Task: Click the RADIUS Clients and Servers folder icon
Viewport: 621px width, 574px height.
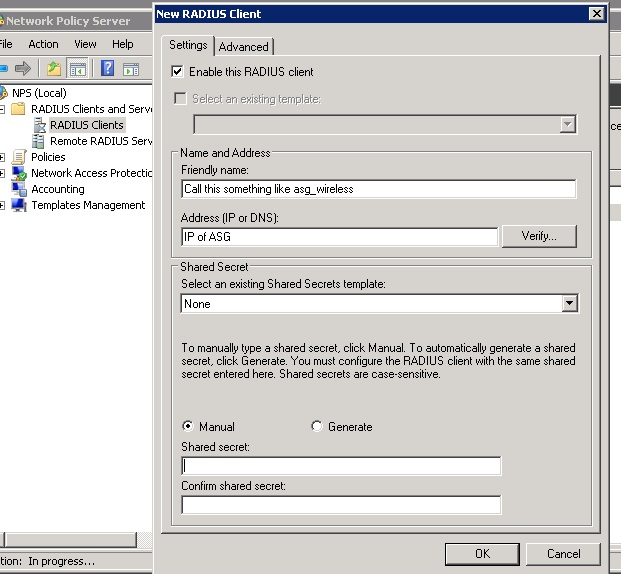Action: tap(18, 109)
